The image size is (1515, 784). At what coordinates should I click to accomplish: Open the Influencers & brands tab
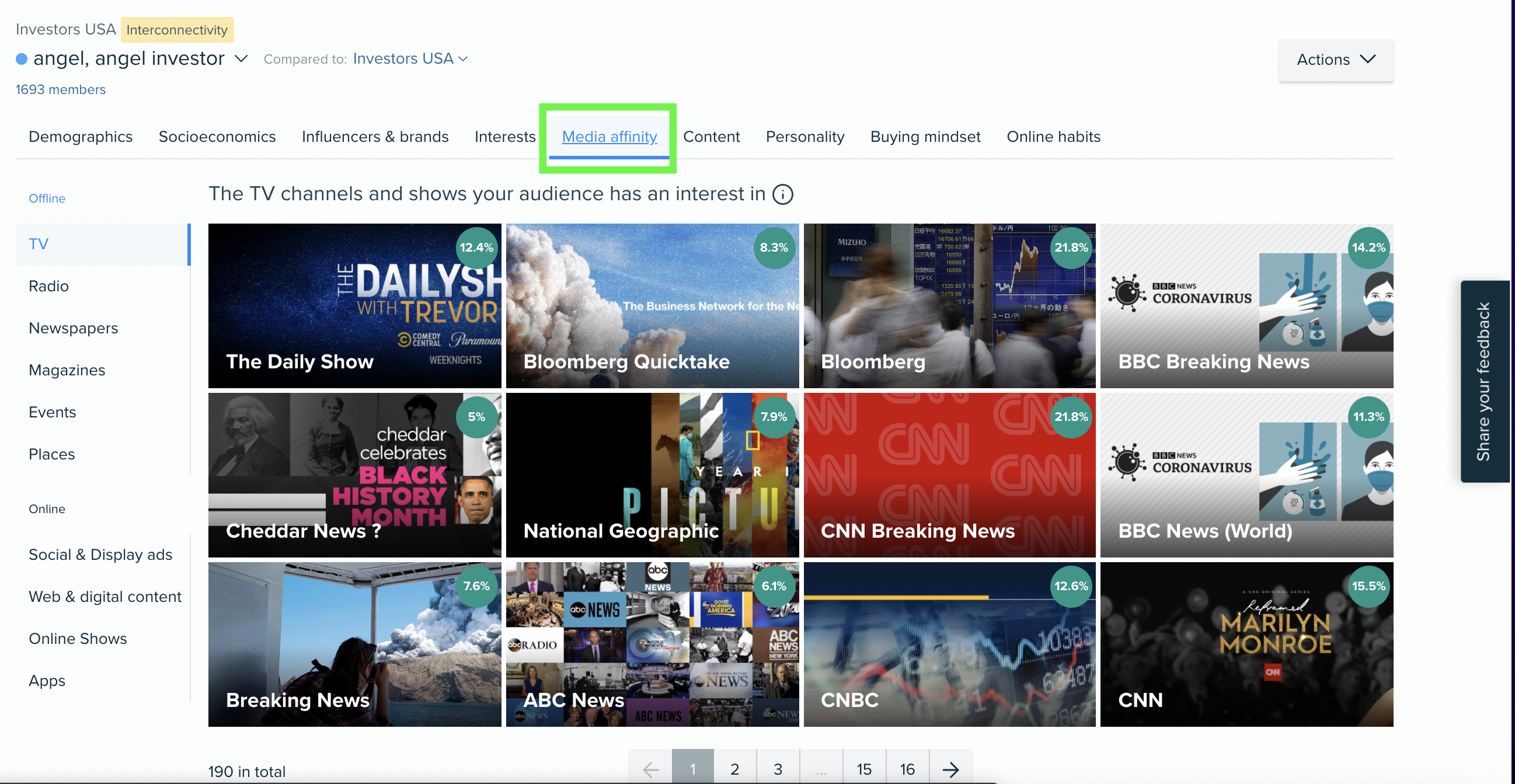[x=375, y=137]
